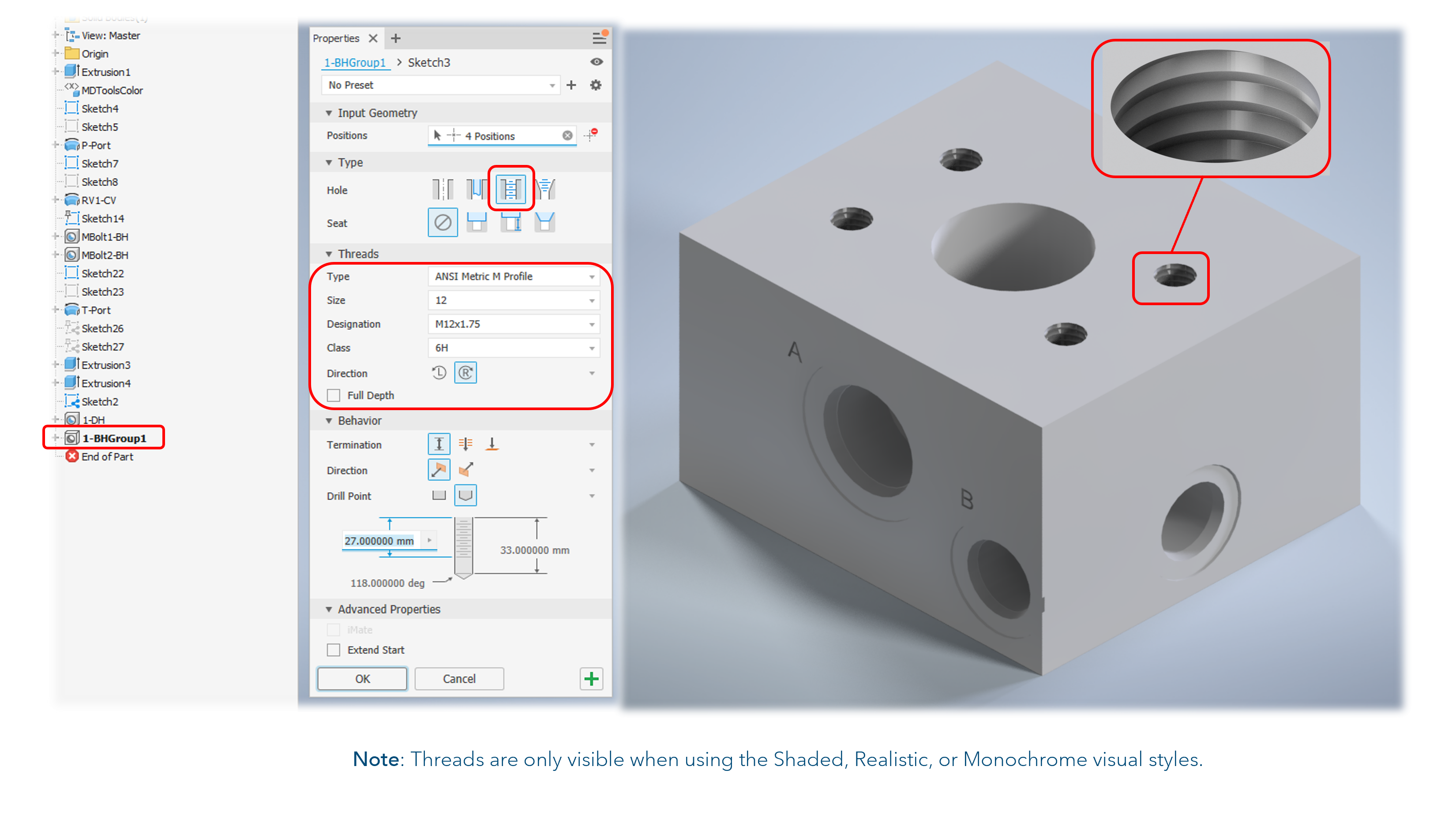Open the Properties panel settings gear
The width and height of the screenshot is (1456, 815).
point(595,85)
